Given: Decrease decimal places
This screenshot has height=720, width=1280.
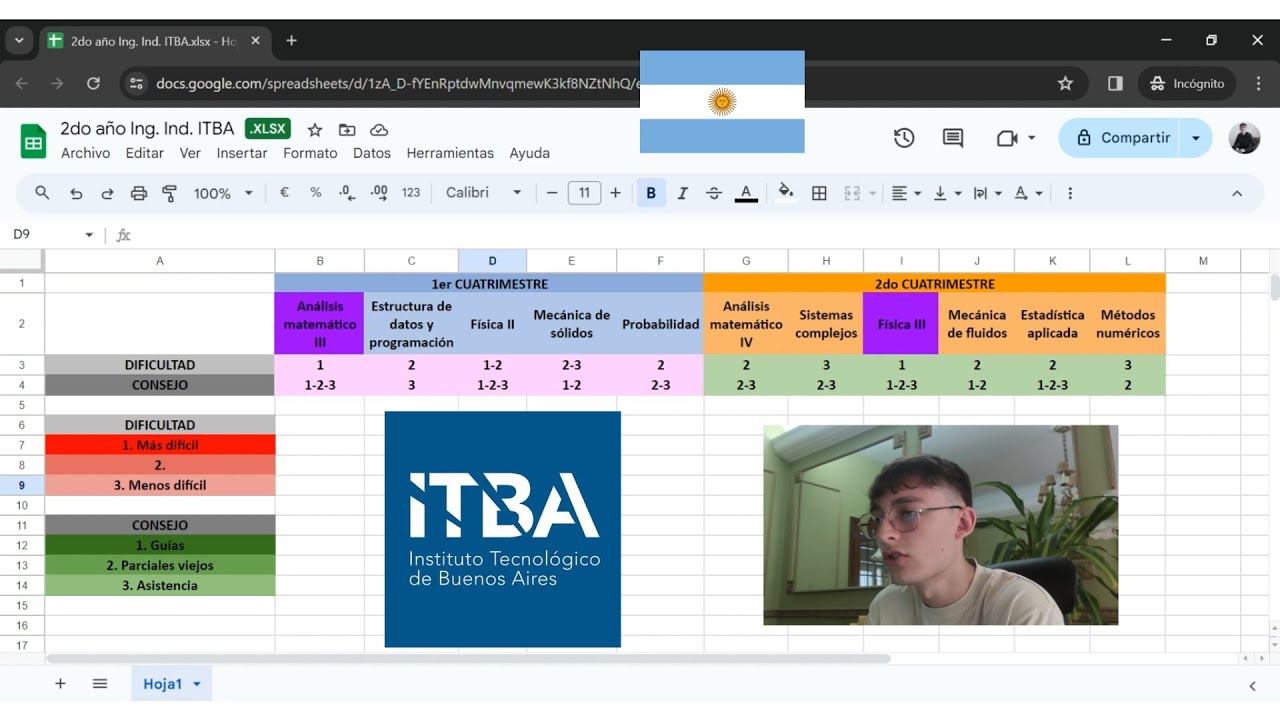Looking at the screenshot, I should 347,193.
